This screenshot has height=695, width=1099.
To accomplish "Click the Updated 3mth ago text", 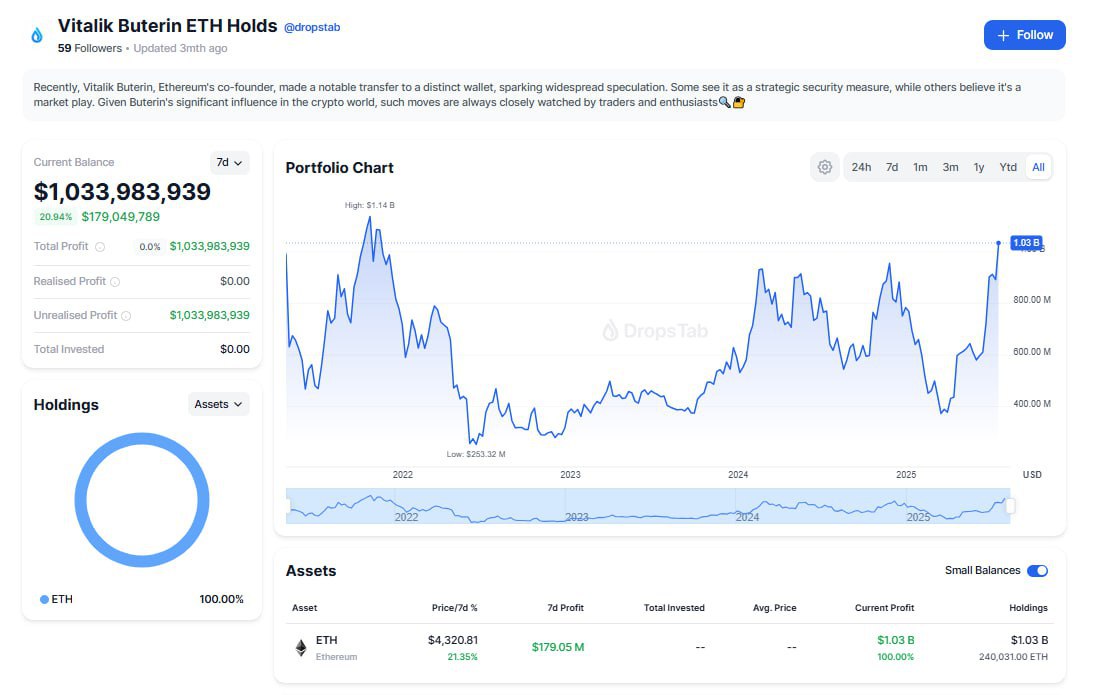I will [x=180, y=48].
